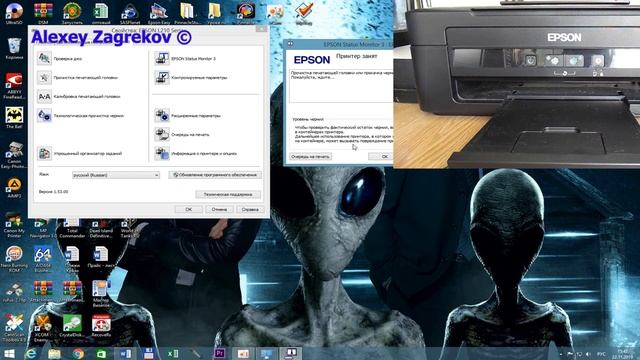Select the XCOM Enemy desktop shortcut
The image size is (640, 360).
pos(42,328)
